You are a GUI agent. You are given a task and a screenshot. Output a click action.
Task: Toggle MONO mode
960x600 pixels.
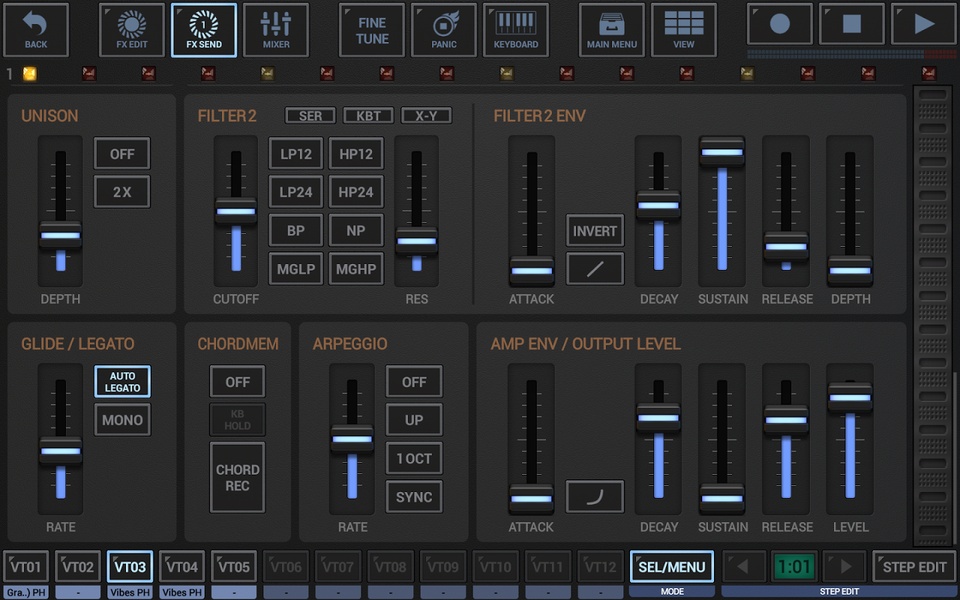[x=122, y=420]
